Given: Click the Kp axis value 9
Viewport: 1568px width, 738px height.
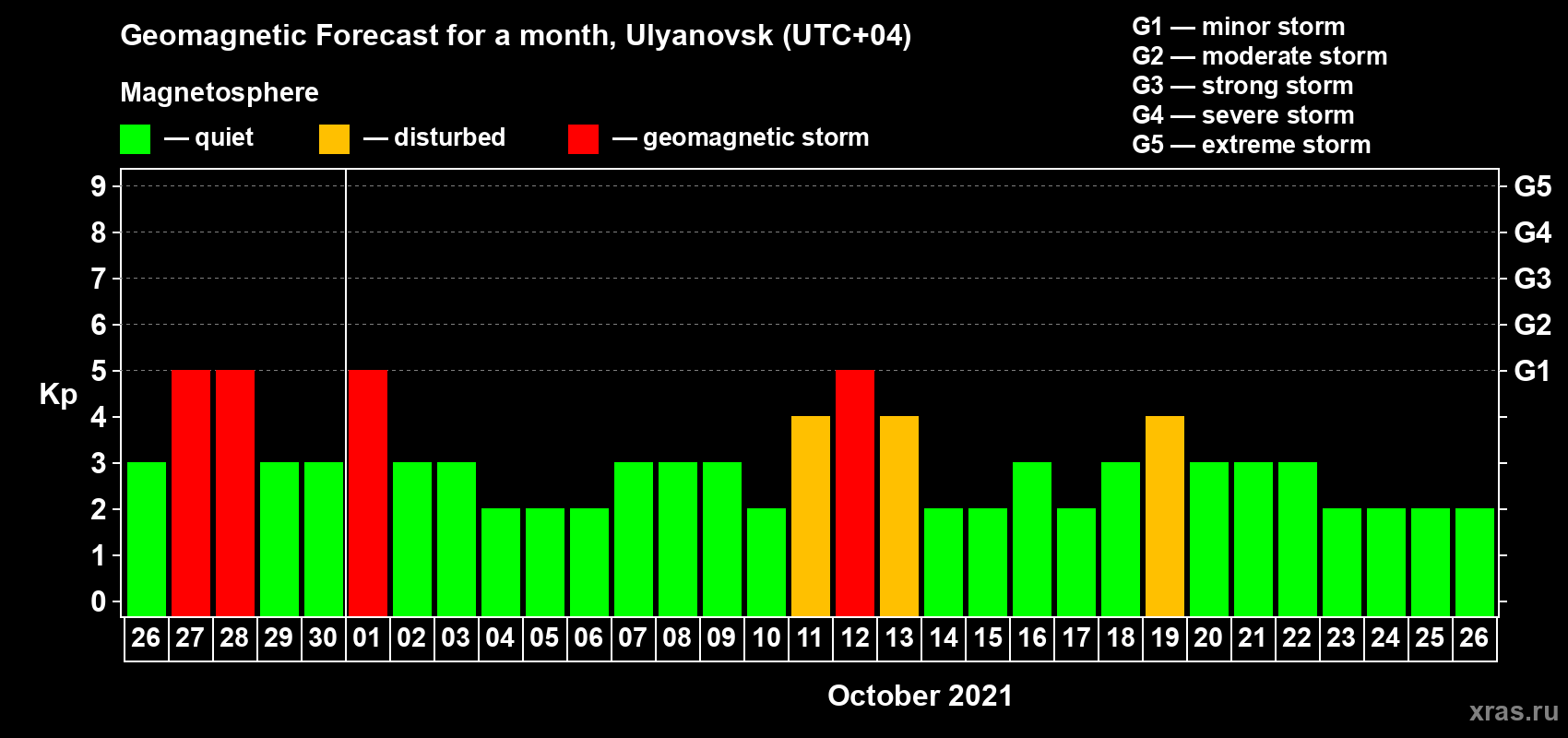Looking at the screenshot, I should 99,186.
